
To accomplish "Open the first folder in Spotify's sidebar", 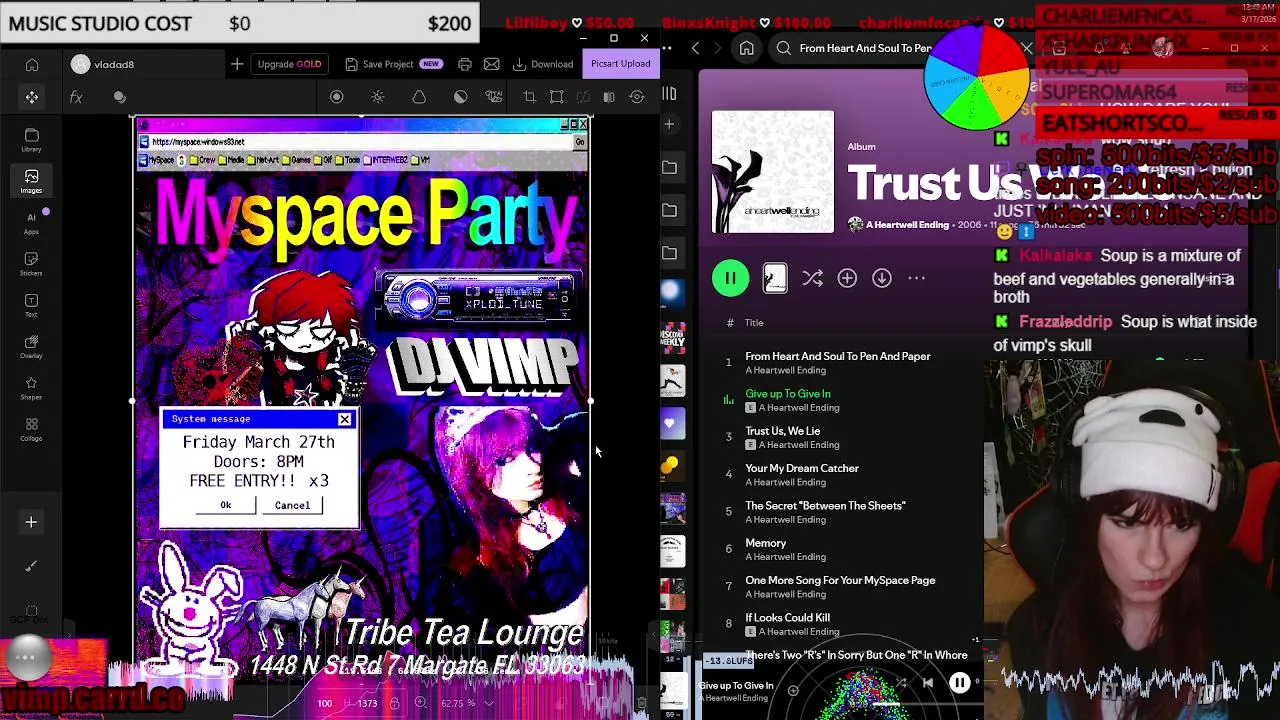I will click(670, 167).
